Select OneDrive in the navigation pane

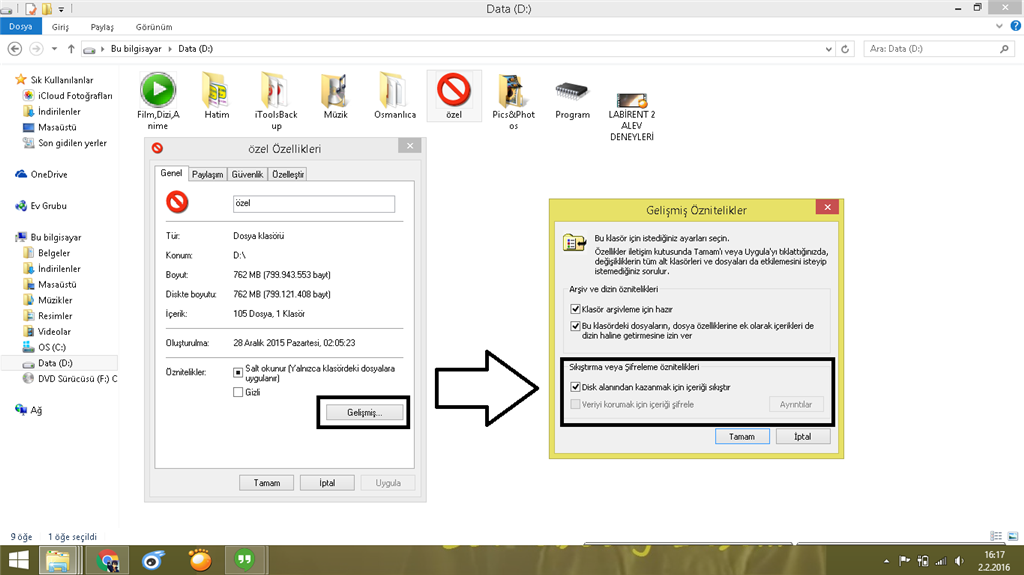click(x=49, y=174)
